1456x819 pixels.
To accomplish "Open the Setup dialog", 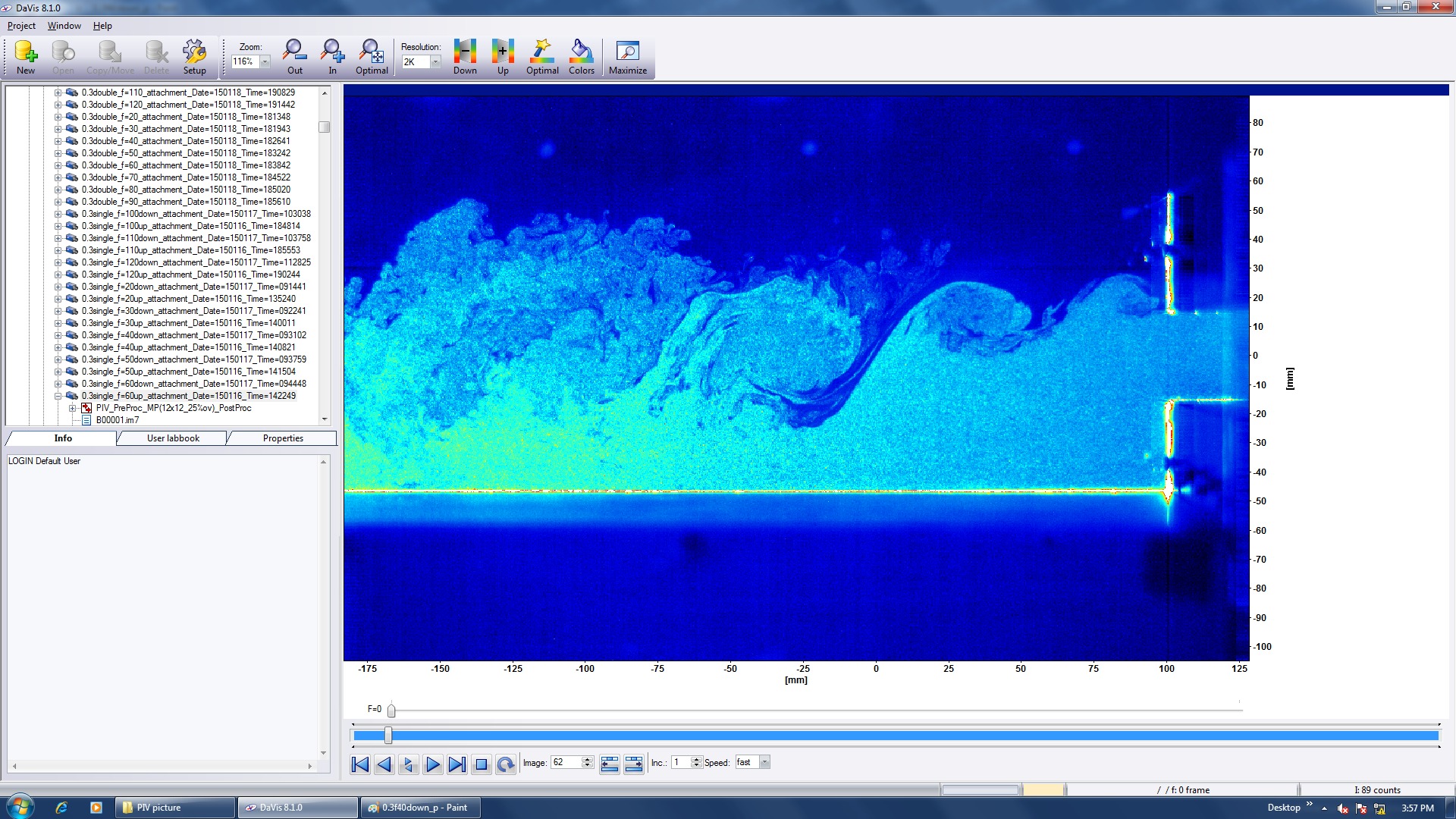I will [195, 55].
